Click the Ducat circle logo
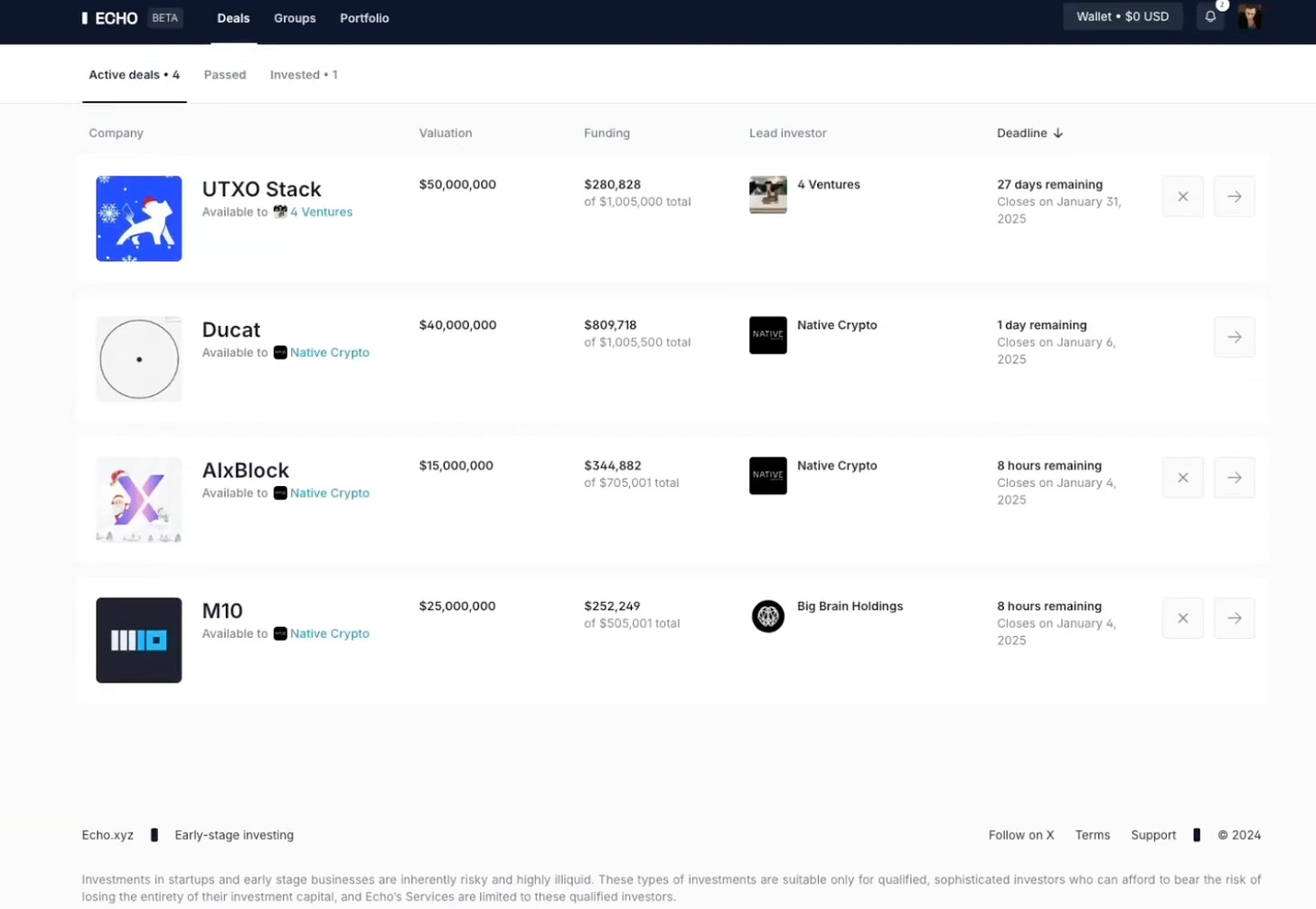The width and height of the screenshot is (1316, 909). click(x=139, y=359)
